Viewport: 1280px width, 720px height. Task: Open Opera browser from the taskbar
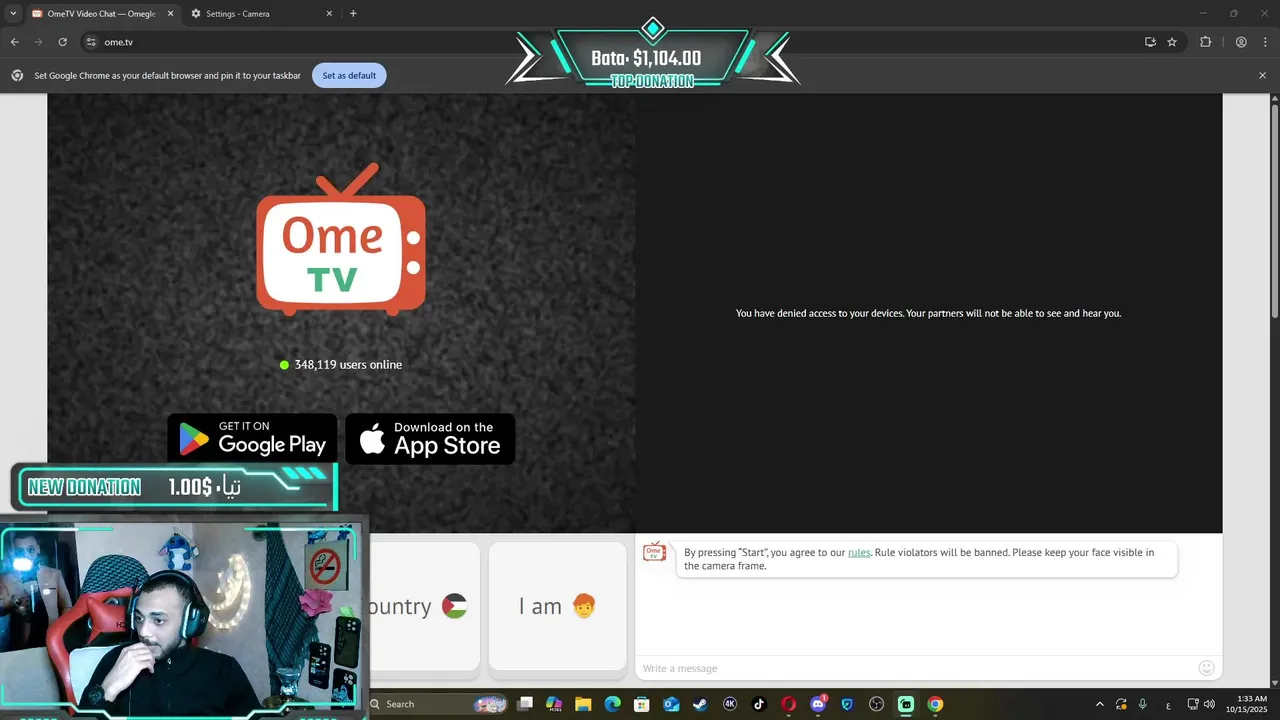point(788,704)
